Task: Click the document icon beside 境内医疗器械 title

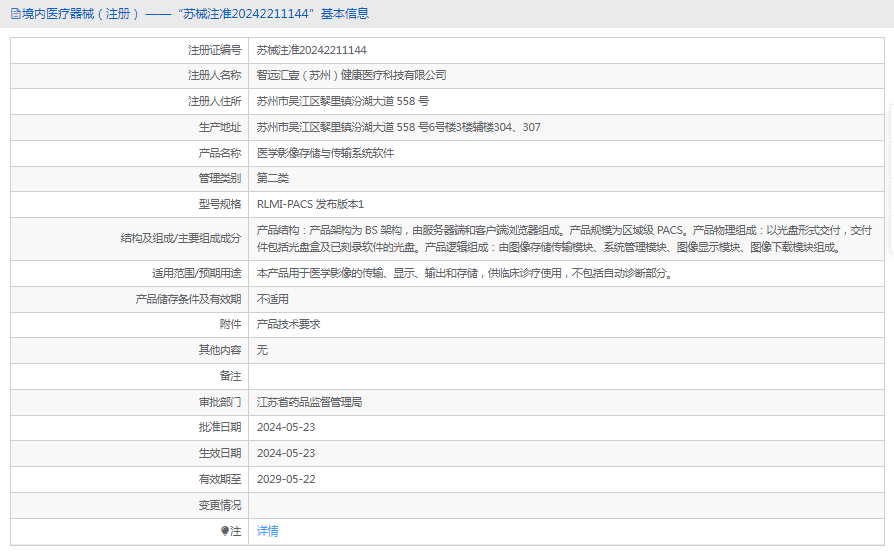Action: 15,14
